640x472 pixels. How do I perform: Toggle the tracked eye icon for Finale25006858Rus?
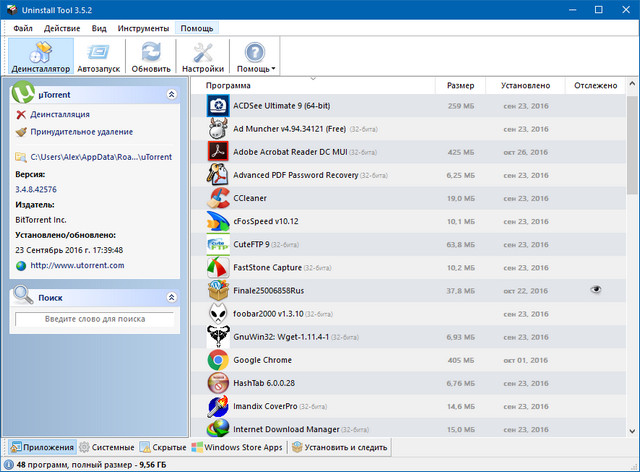597,289
